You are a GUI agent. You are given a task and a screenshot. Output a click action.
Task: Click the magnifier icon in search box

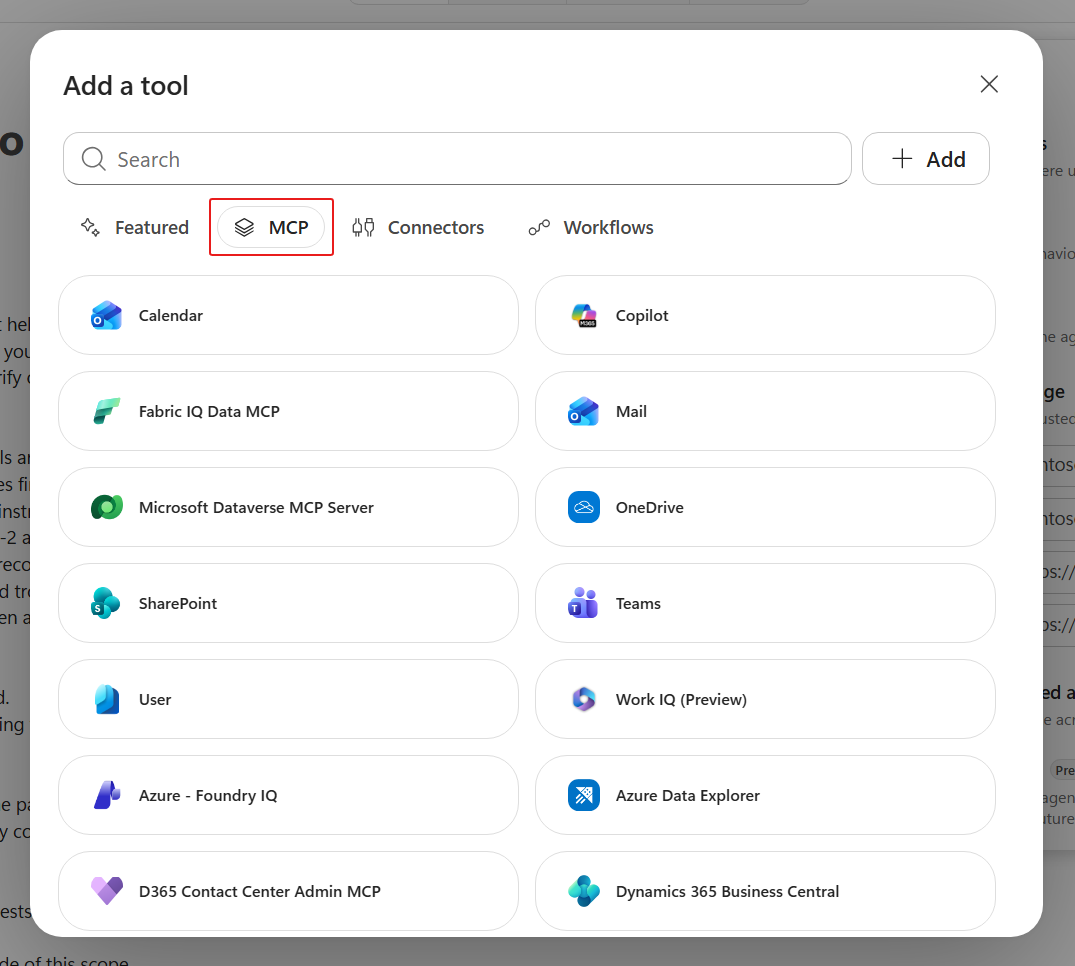tap(93, 159)
